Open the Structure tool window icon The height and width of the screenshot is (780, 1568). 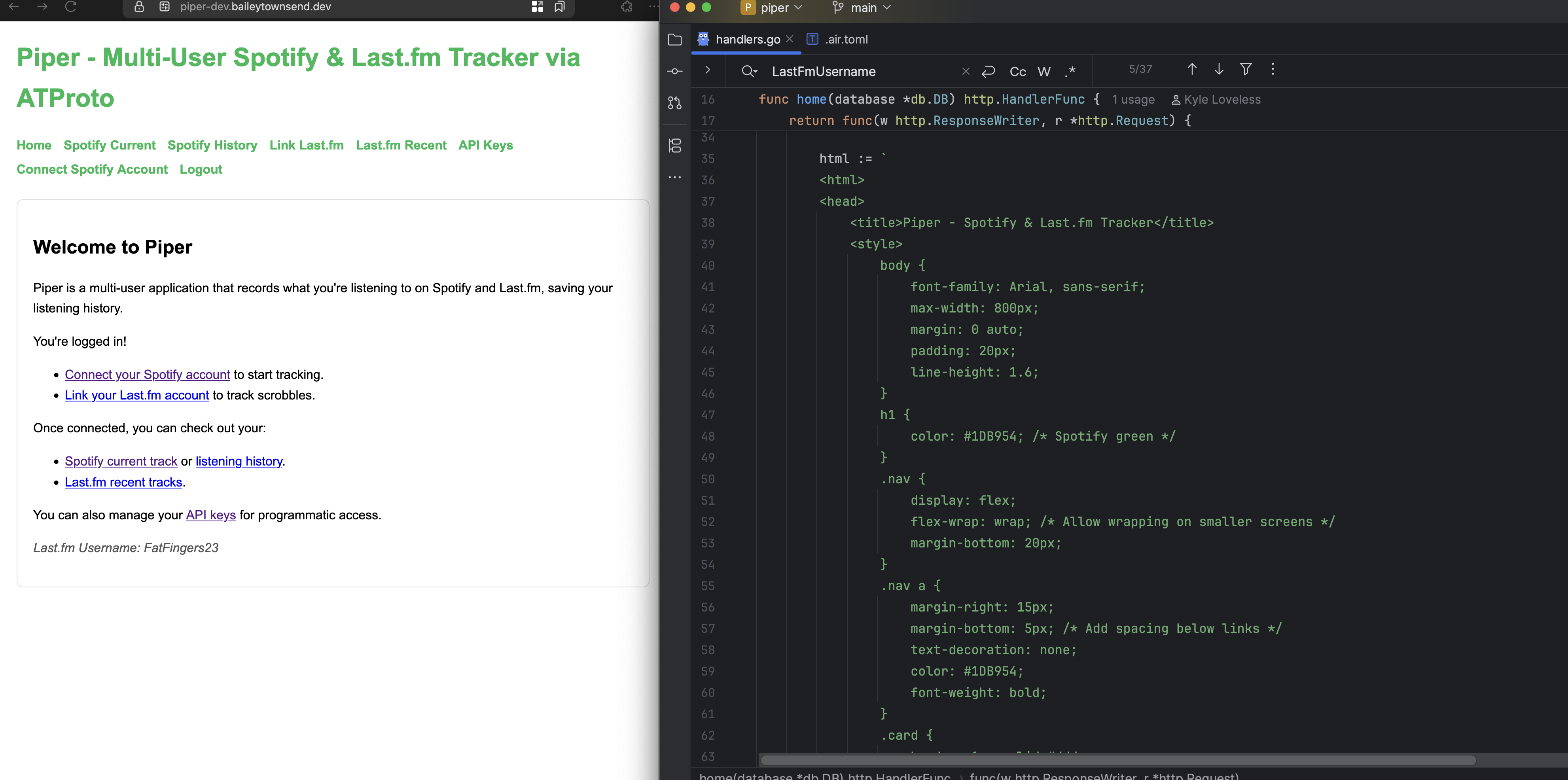674,146
